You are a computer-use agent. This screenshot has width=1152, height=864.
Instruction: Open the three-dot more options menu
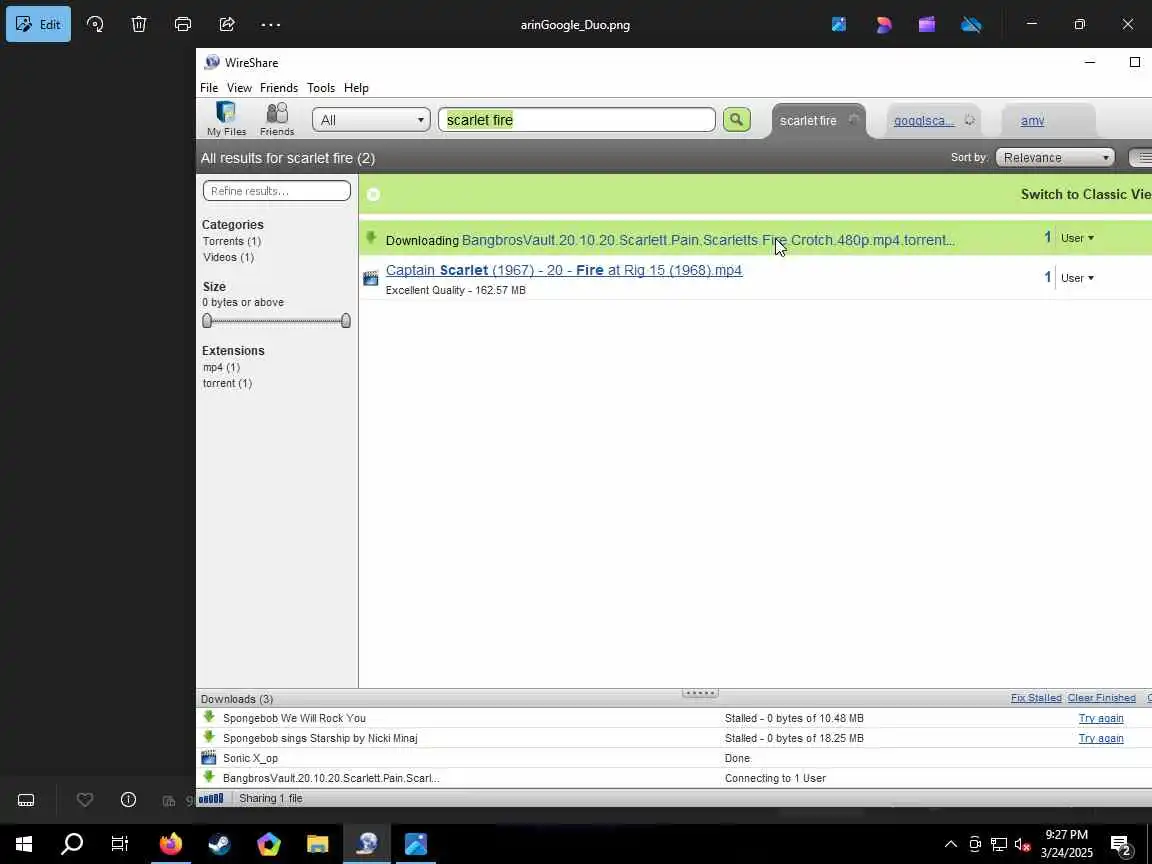(x=270, y=24)
